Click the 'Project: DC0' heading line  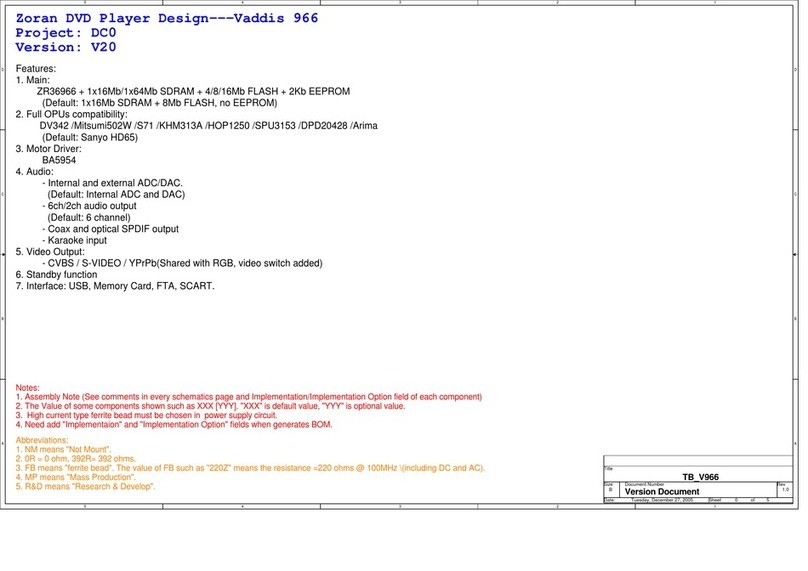tap(66, 33)
